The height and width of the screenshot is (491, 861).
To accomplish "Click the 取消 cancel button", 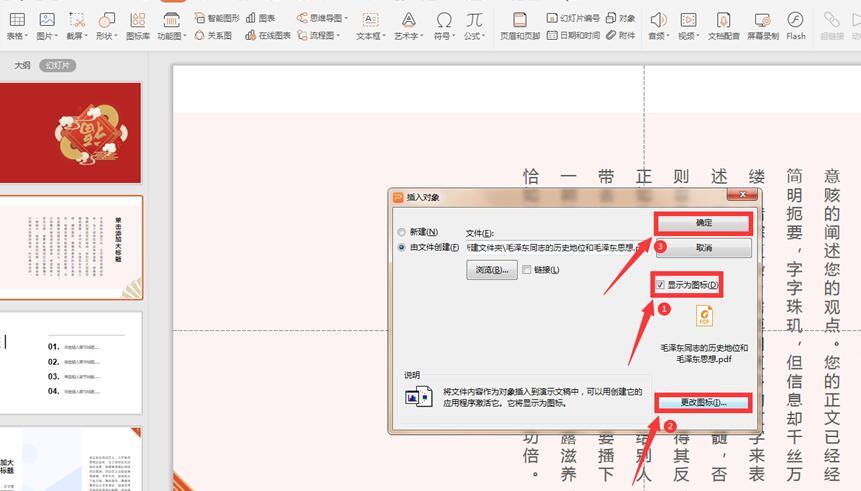I will [703, 248].
